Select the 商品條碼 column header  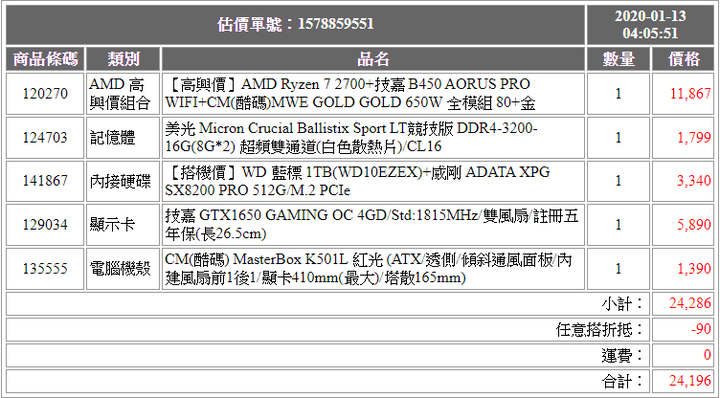[x=45, y=59]
